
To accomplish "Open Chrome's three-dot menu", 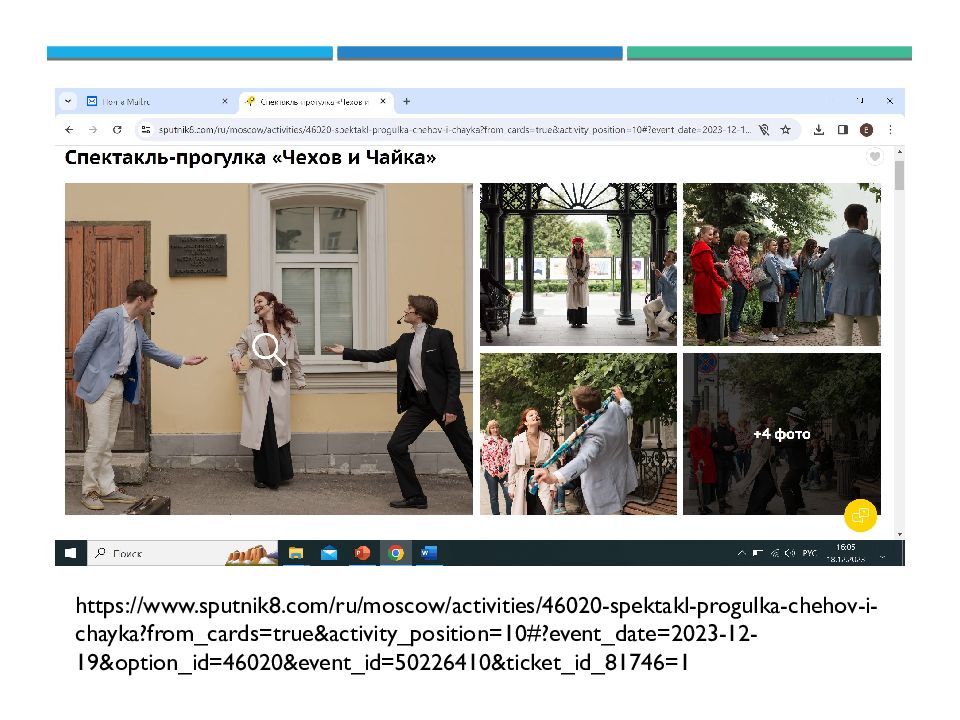I will pos(890,130).
